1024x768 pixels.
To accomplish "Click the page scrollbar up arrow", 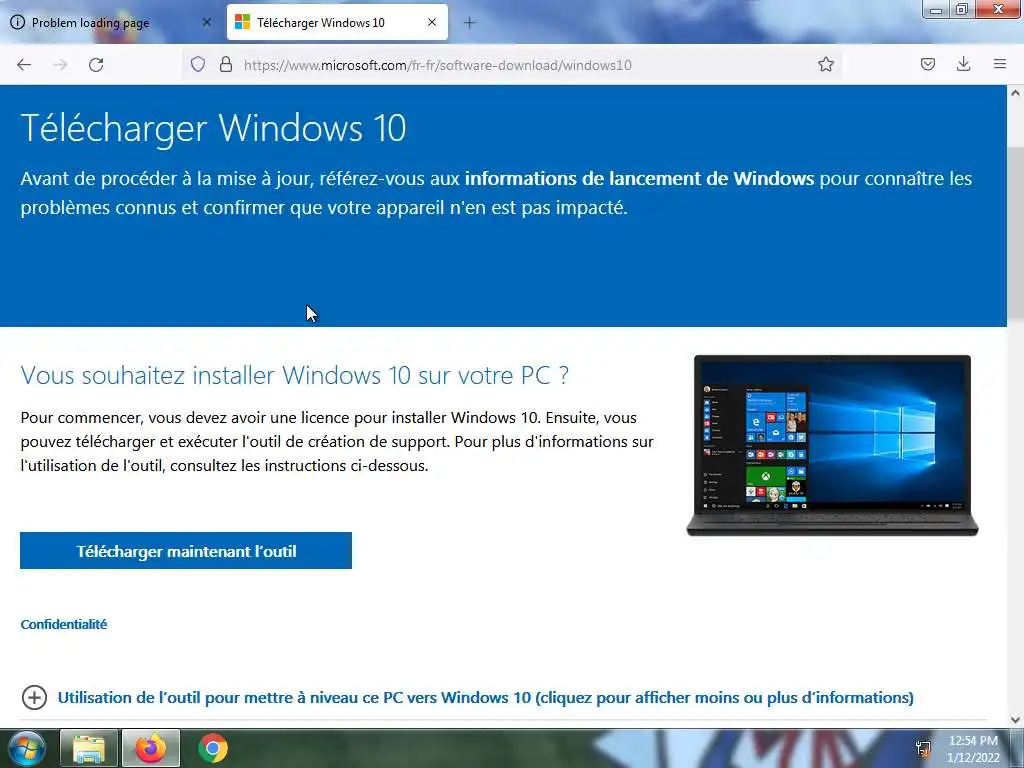I will [1015, 93].
